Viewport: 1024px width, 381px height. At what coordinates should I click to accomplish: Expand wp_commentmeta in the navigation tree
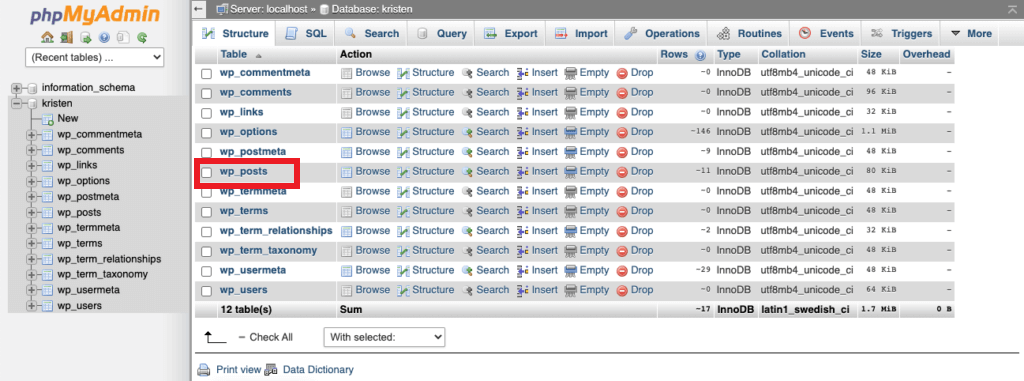click(31, 135)
